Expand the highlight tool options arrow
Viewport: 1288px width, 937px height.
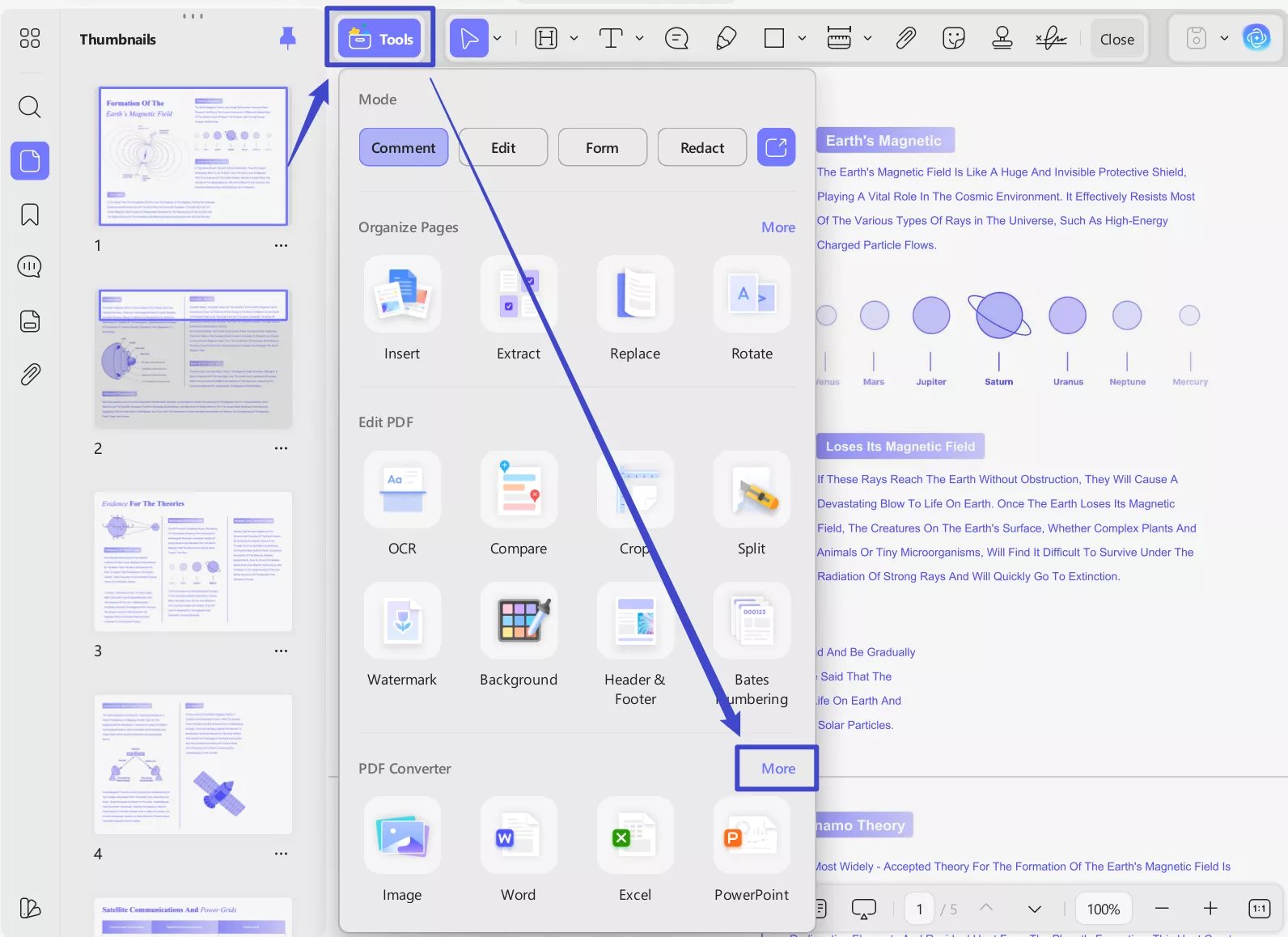tap(574, 38)
